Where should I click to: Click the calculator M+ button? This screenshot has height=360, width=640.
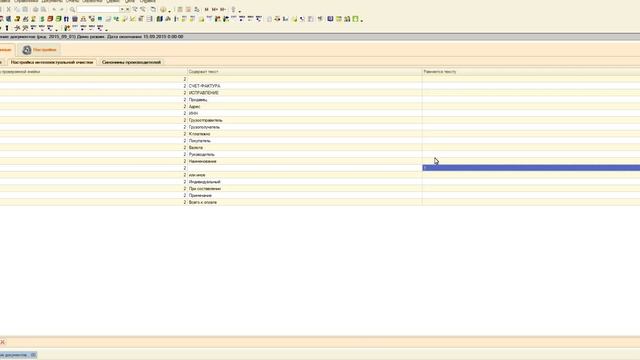point(214,9)
